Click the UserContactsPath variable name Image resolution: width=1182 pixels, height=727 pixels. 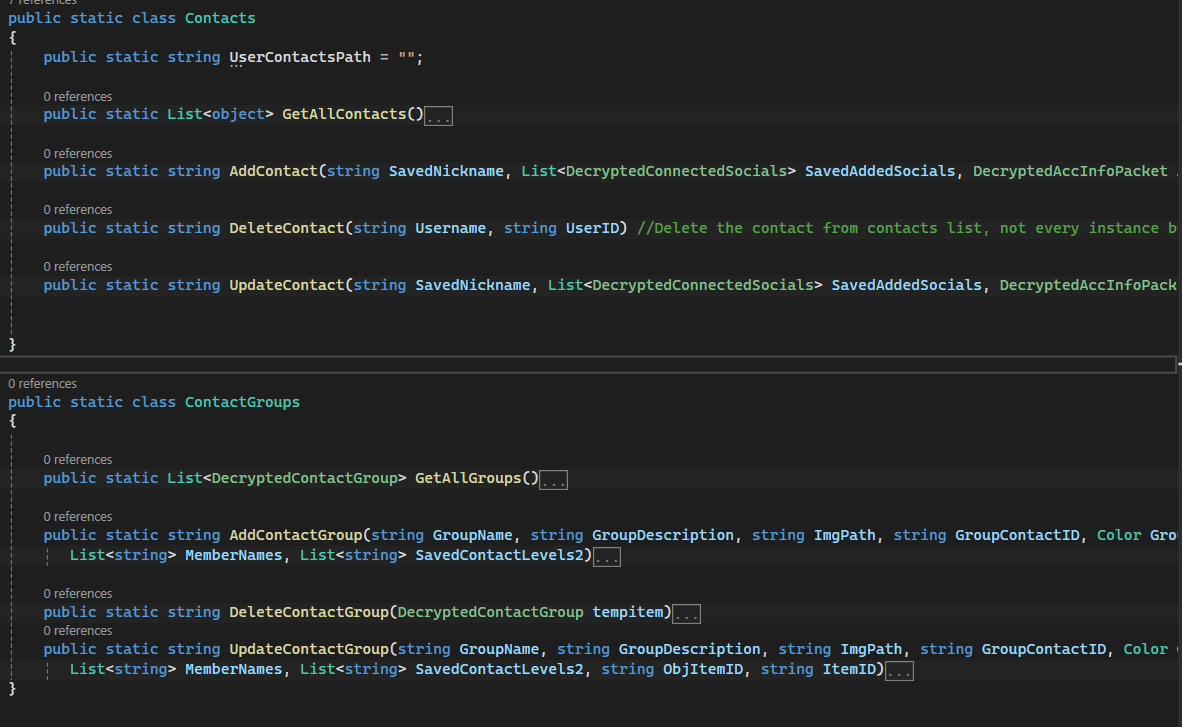point(300,57)
